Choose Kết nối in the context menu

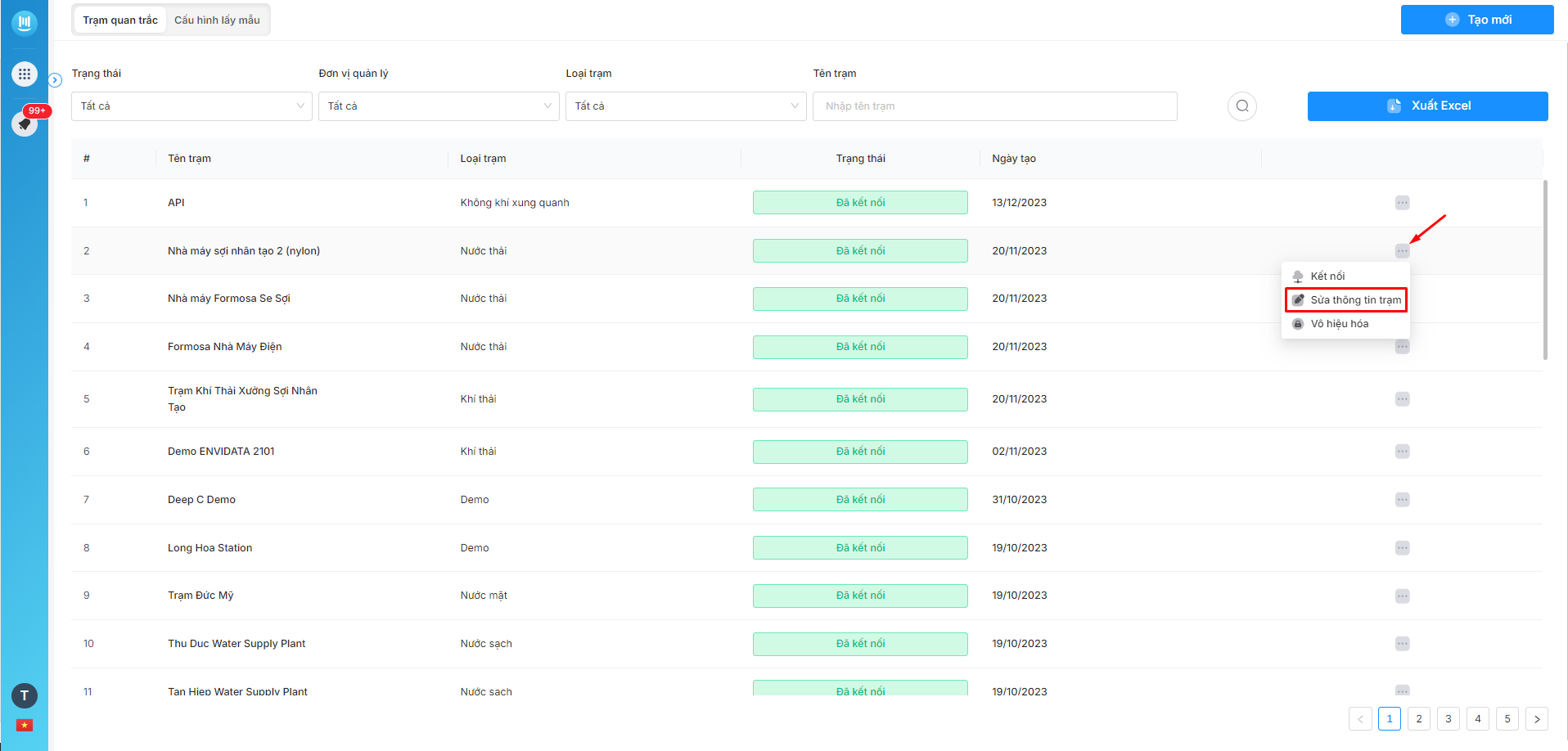click(1345, 277)
